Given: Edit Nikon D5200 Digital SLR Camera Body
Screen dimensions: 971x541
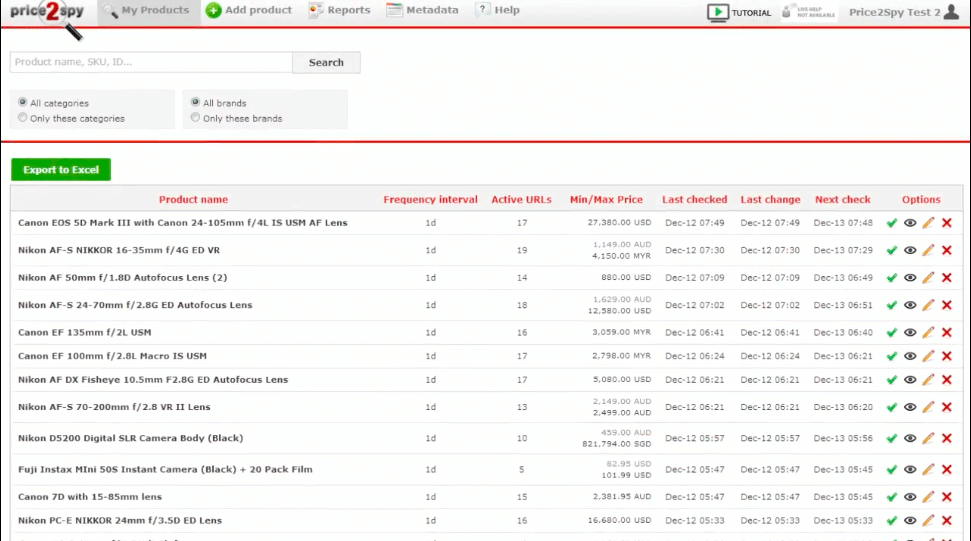Looking at the screenshot, I should [928, 438].
